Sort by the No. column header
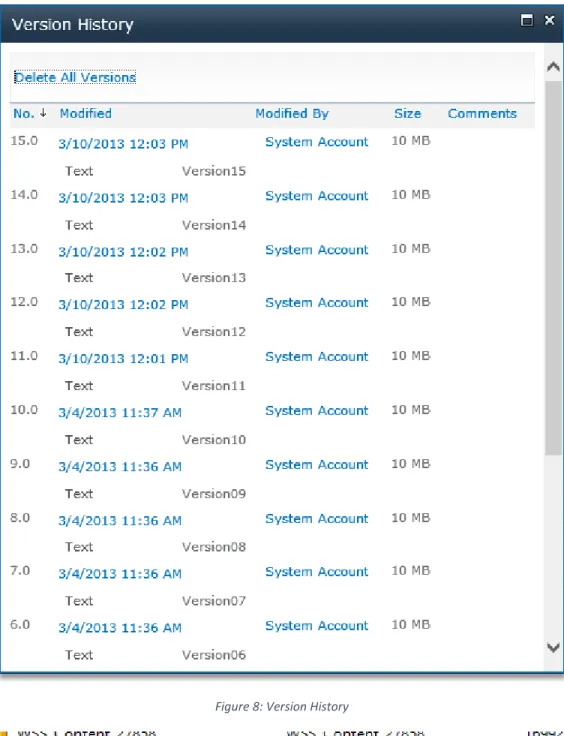Image resolution: width=564 pixels, height=736 pixels. tap(24, 114)
